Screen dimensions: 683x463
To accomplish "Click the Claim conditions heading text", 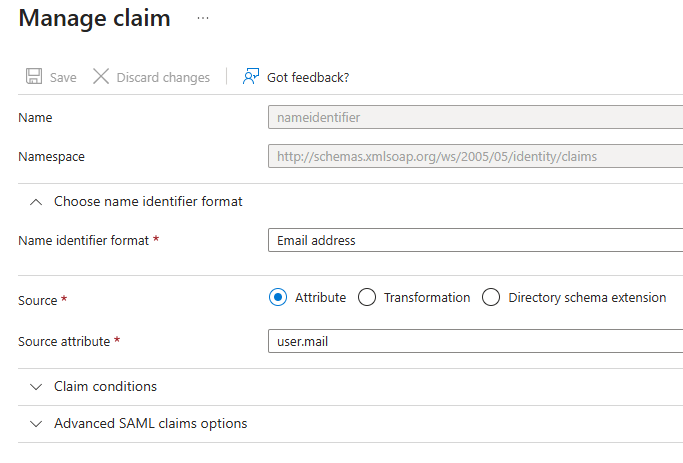I will point(105,386).
